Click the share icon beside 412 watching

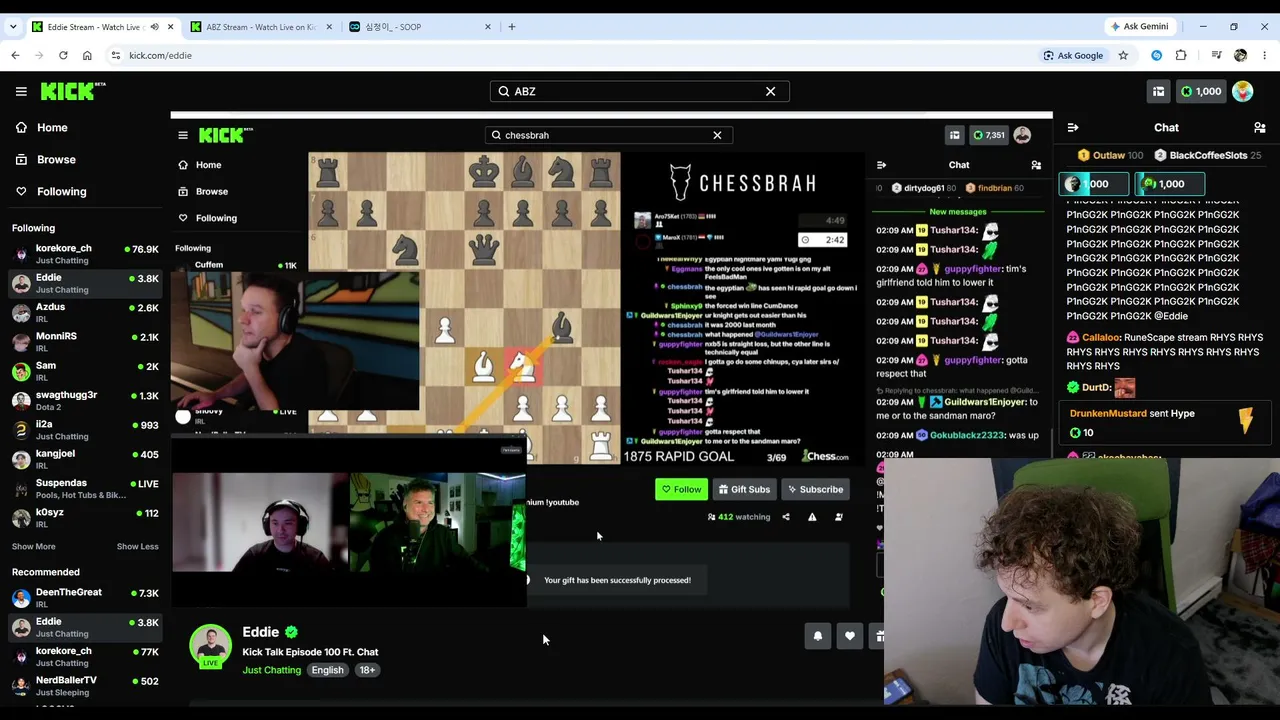pyautogui.click(x=786, y=517)
